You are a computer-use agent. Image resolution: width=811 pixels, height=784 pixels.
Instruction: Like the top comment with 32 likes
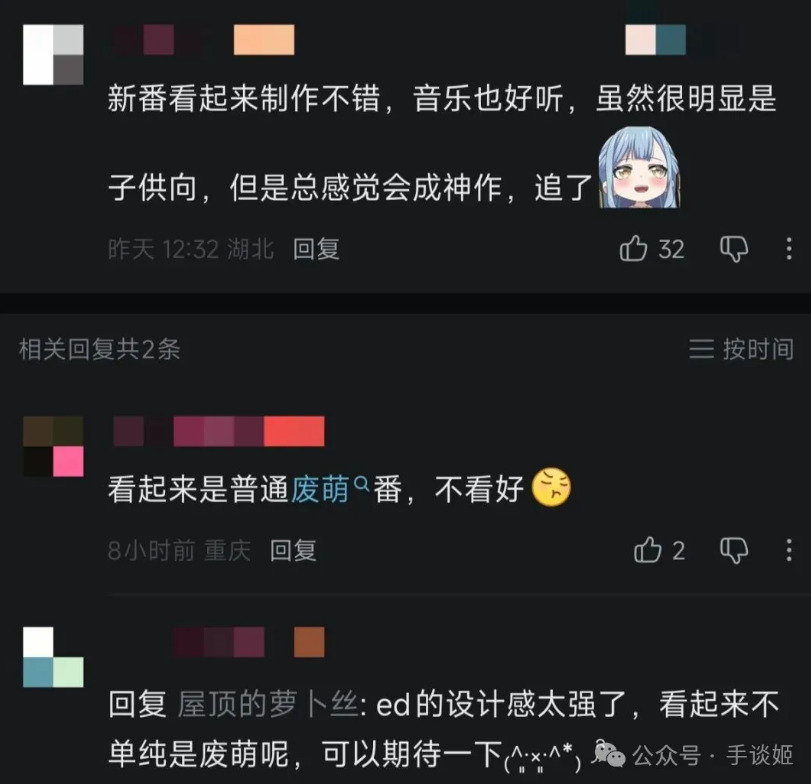click(x=633, y=249)
